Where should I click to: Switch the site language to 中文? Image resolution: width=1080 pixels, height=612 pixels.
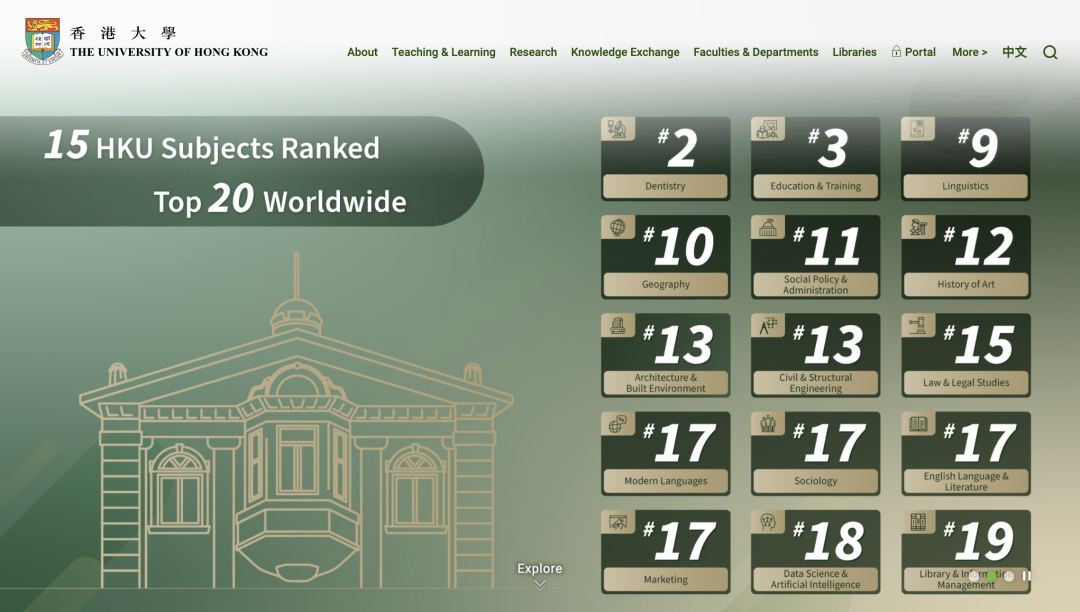pos(1014,52)
